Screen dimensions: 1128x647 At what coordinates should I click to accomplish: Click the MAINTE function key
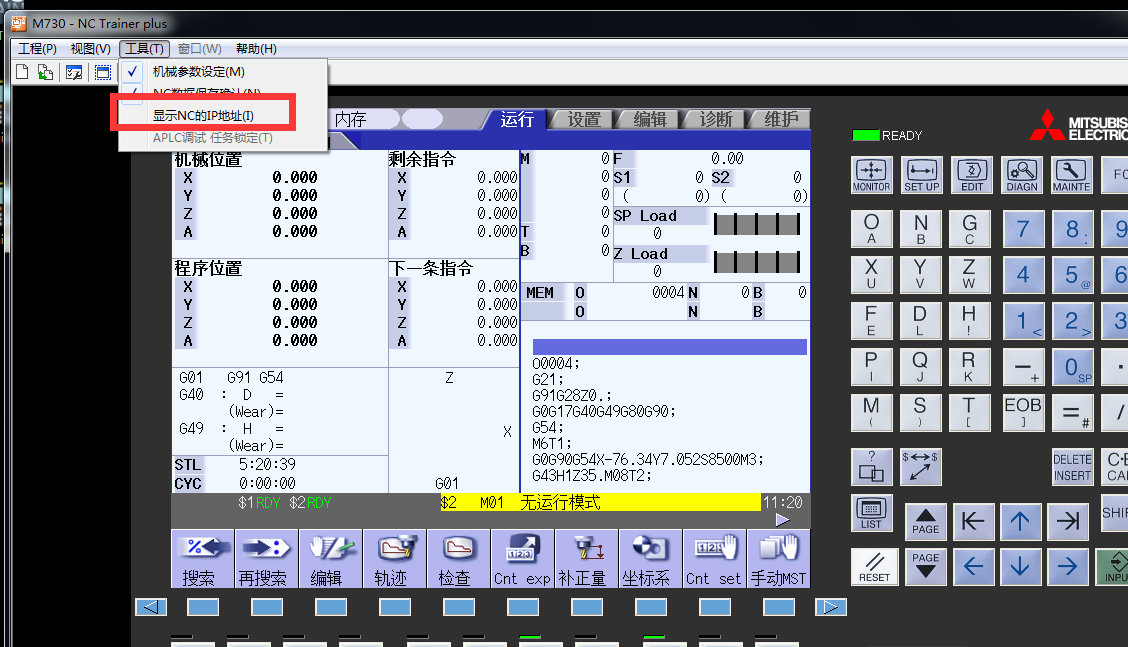(1071, 175)
